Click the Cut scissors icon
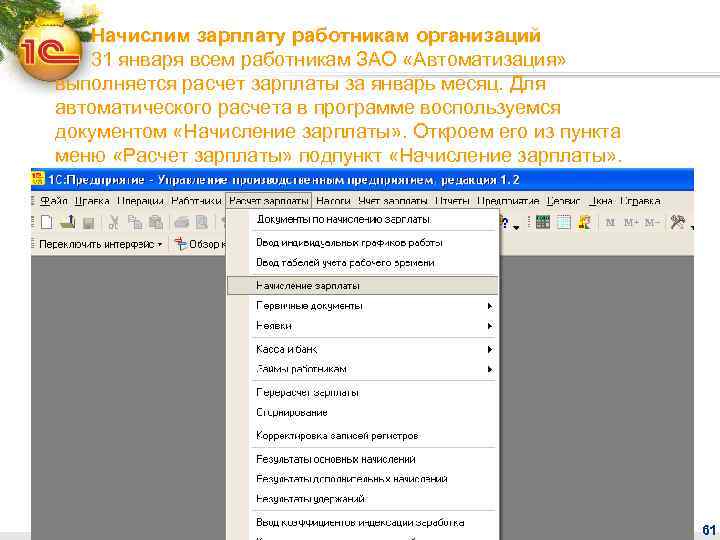 coord(113,223)
